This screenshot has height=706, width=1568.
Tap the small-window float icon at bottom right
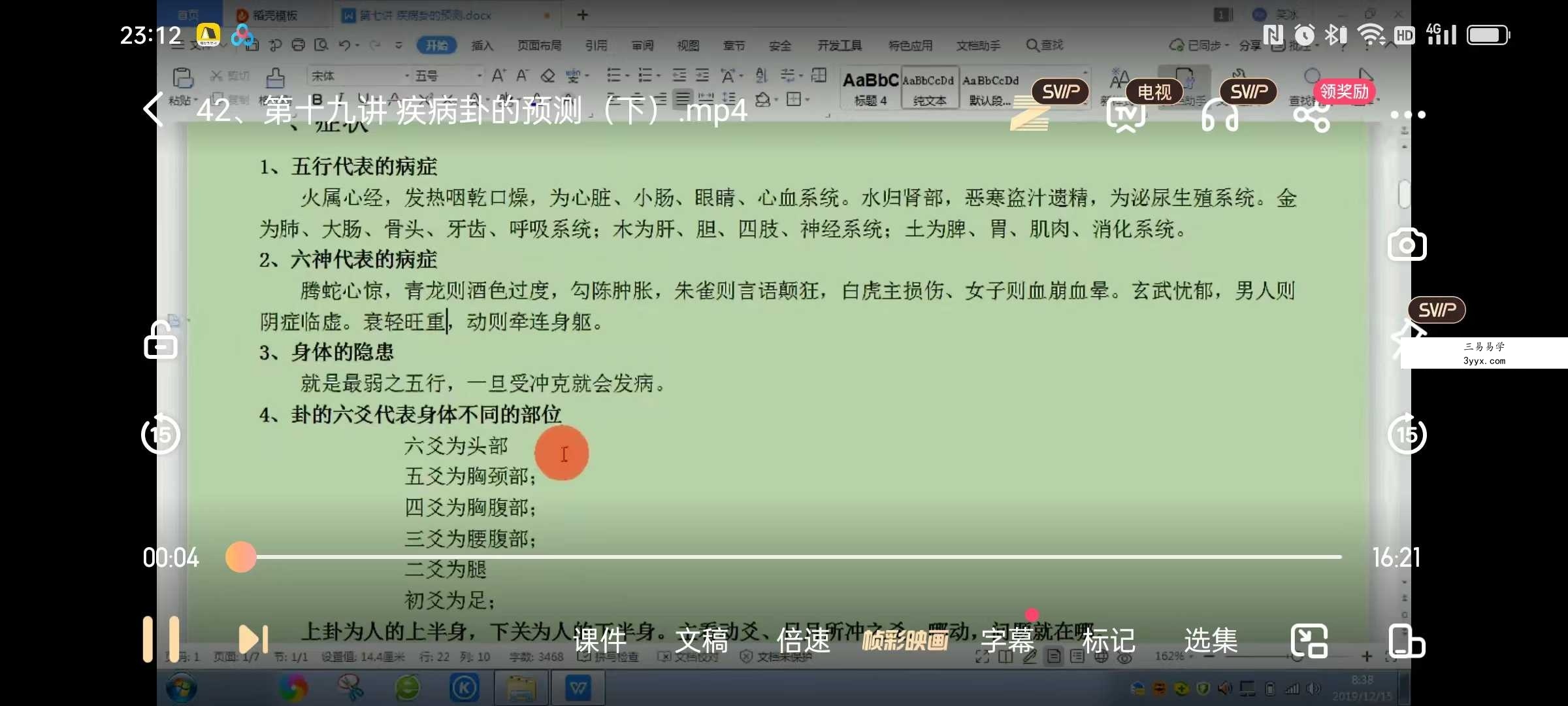1406,641
